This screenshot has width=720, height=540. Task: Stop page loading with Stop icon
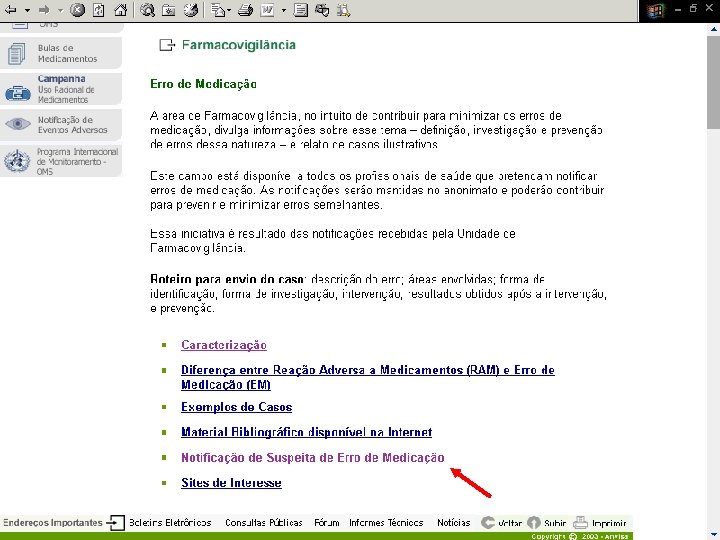77,10
